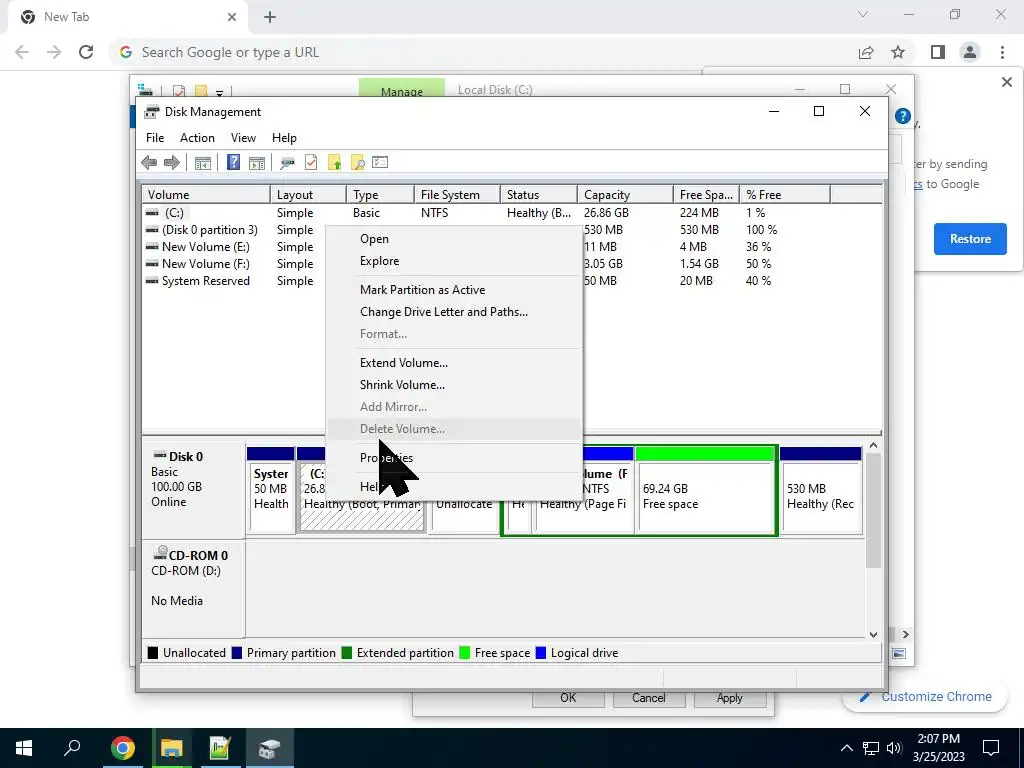Choose Explore in the context menu
This screenshot has height=768, width=1024.
(x=454, y=261)
